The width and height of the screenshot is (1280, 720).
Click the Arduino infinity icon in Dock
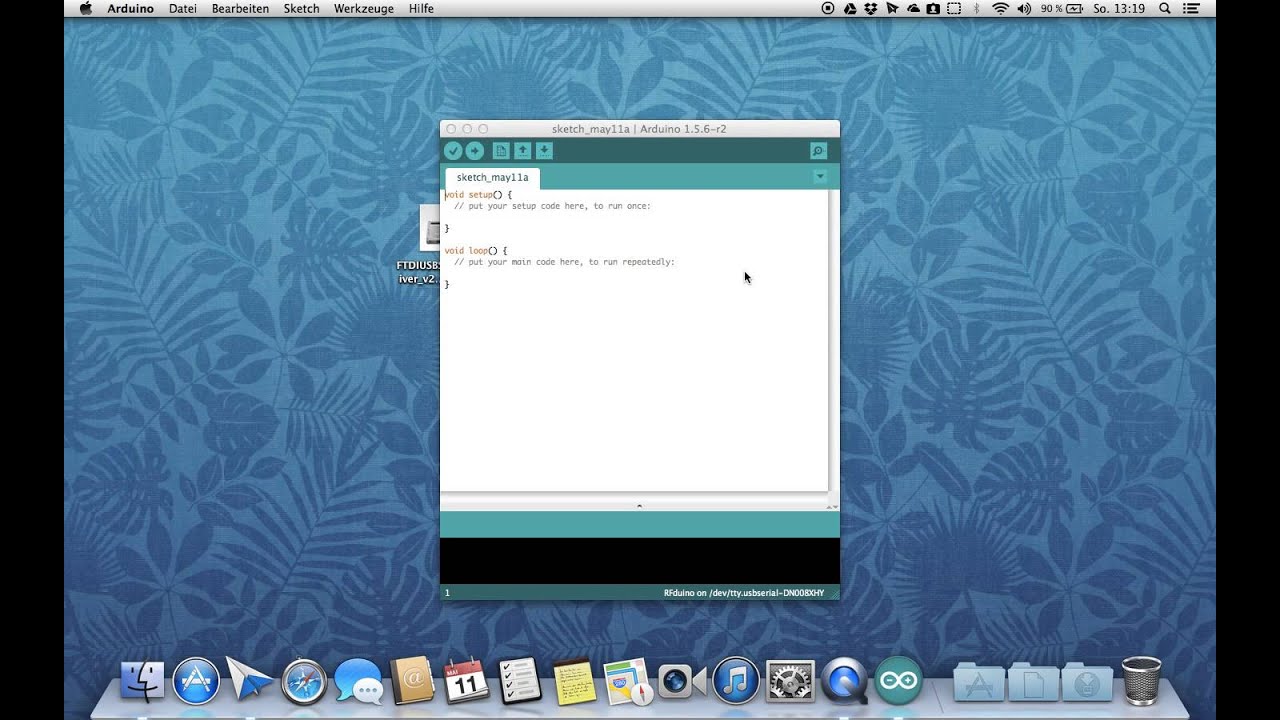(898, 681)
